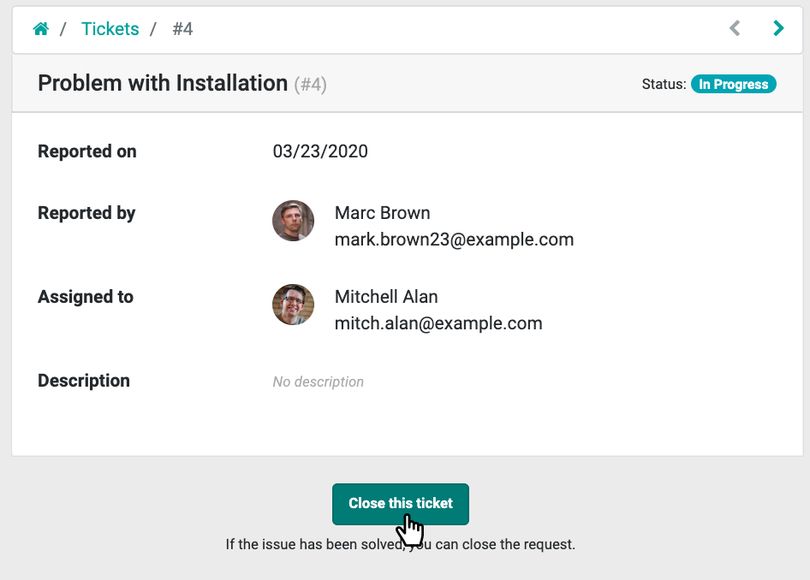The height and width of the screenshot is (580, 810).
Task: Click the reporter email mark.brown23@example.com
Action: click(454, 239)
